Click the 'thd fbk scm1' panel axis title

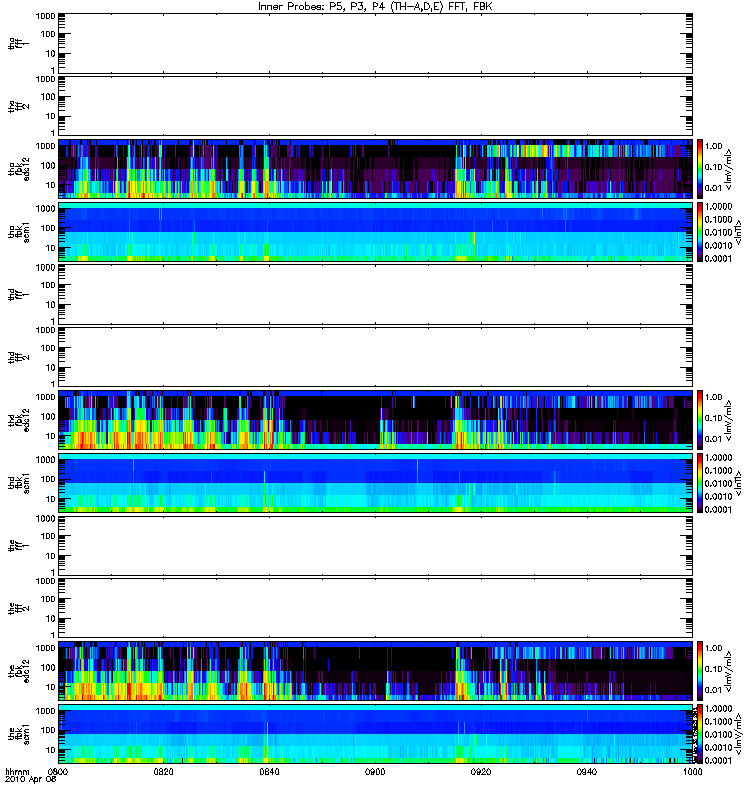coord(18,483)
